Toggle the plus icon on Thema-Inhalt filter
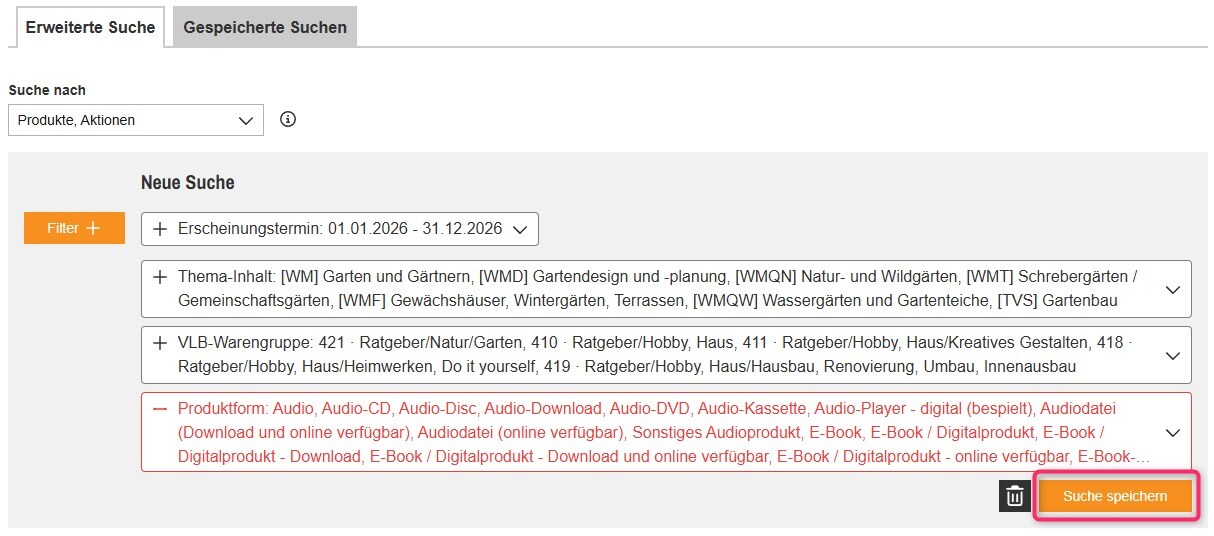 tap(160, 277)
